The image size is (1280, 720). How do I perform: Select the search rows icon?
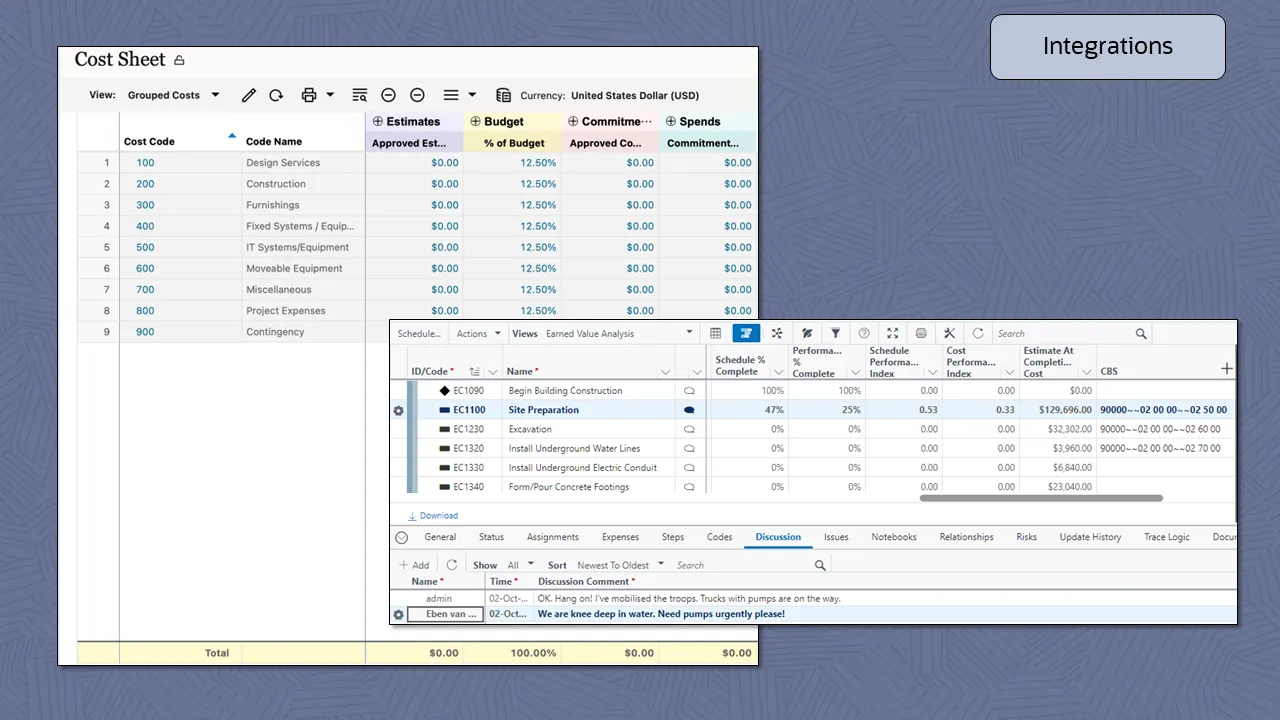[359, 95]
